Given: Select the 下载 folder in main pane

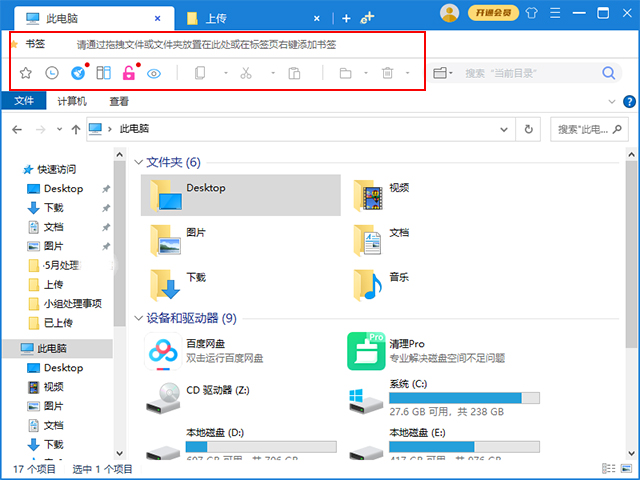Looking at the screenshot, I should tap(178, 285).
